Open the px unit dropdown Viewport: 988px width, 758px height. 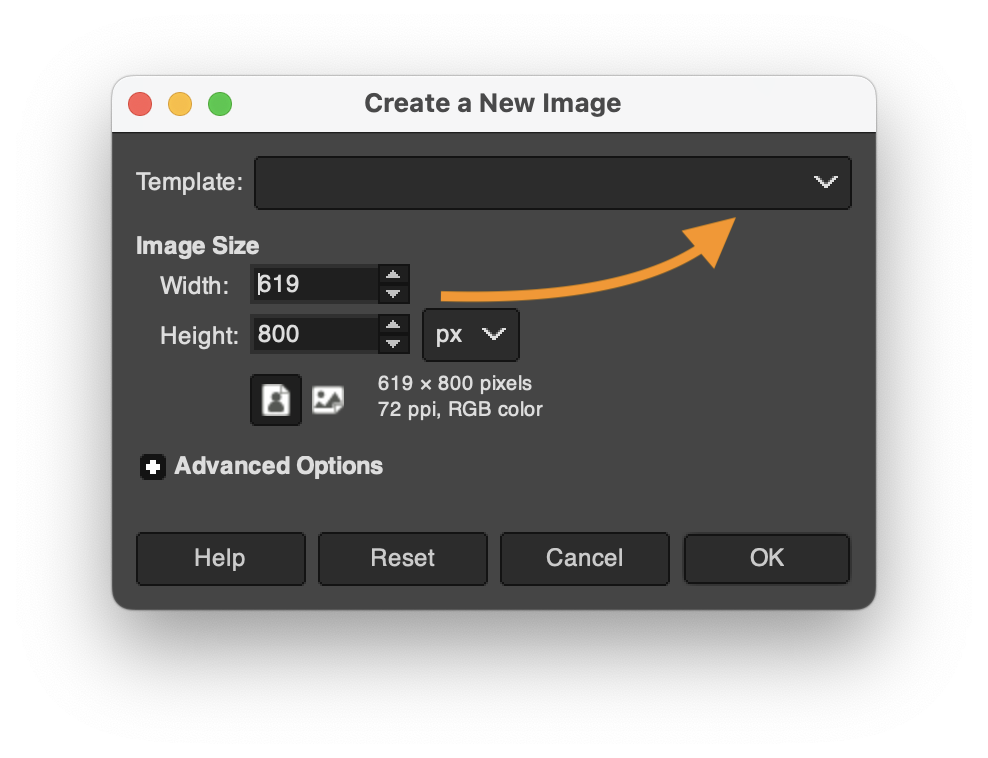(470, 334)
